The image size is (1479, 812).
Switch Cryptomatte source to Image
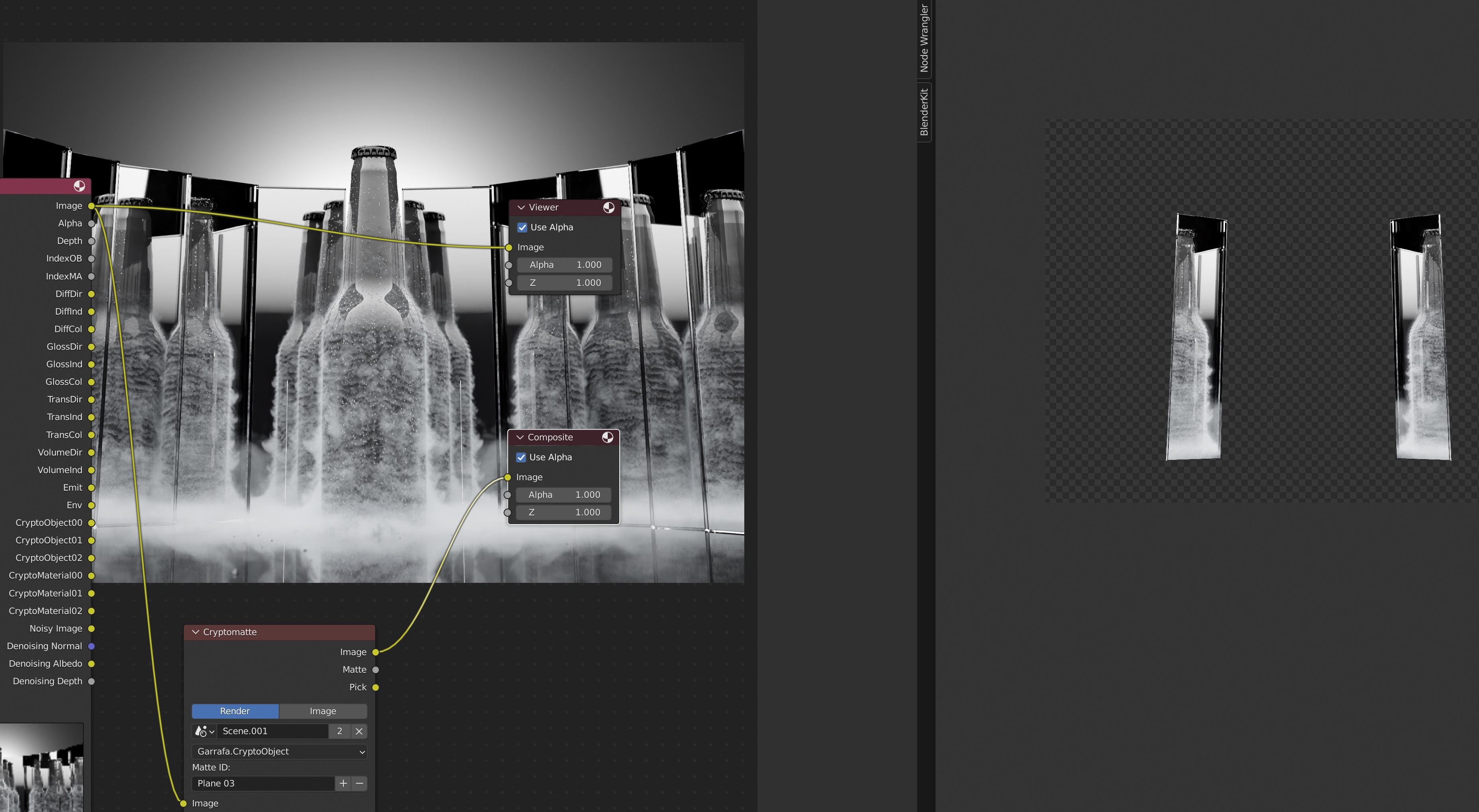(323, 711)
